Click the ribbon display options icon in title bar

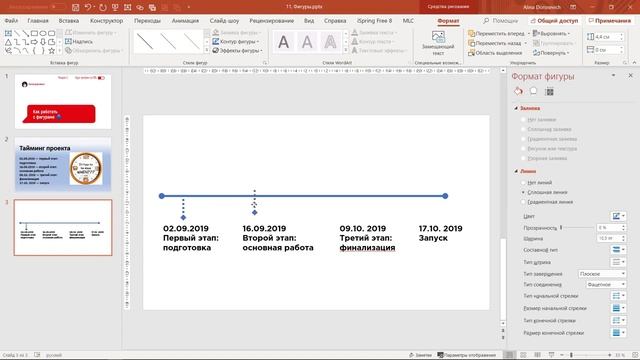(573, 7)
